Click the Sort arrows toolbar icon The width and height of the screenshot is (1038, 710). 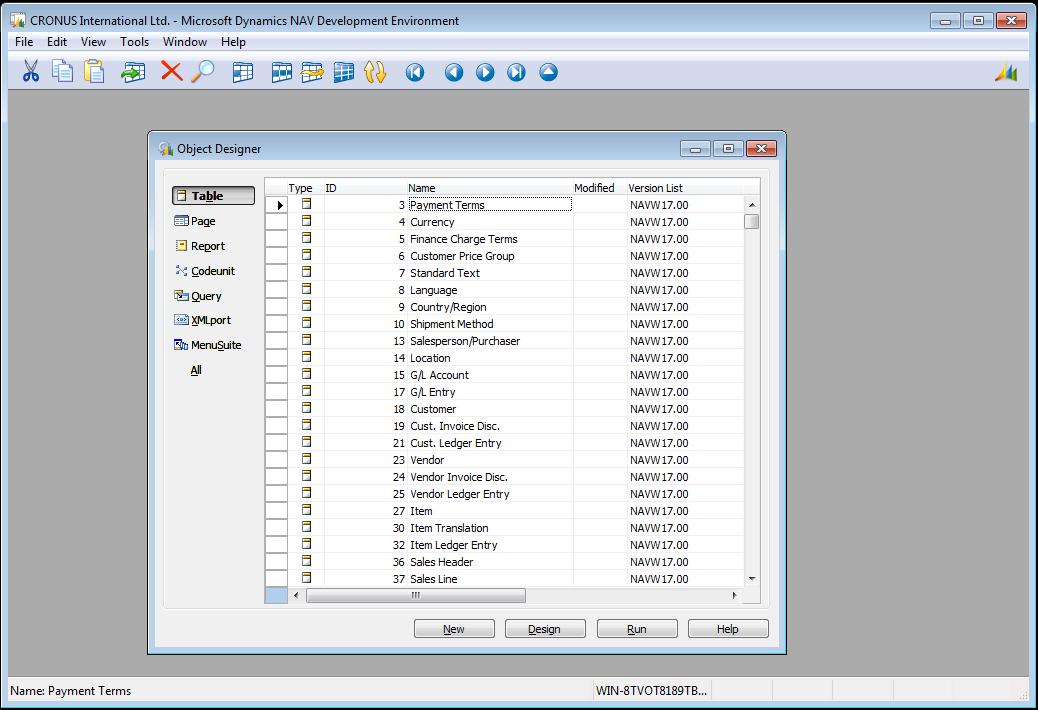(375, 72)
